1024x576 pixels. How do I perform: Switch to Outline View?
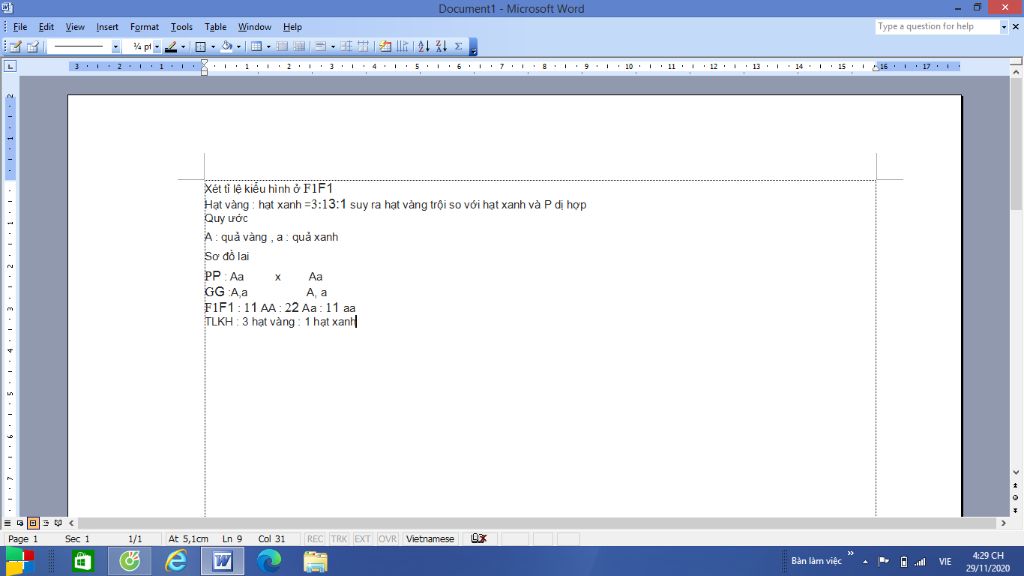[x=46, y=523]
